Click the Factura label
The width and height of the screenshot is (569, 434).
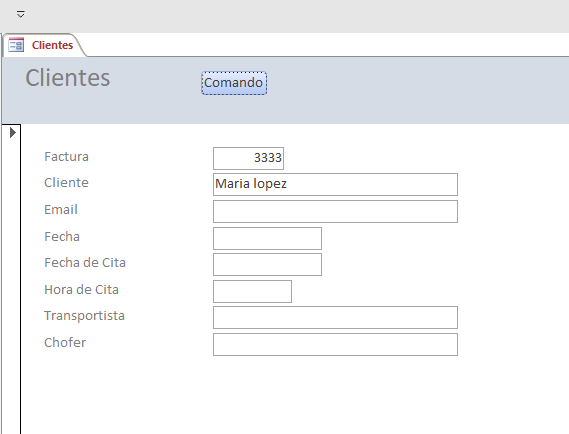coord(66,156)
